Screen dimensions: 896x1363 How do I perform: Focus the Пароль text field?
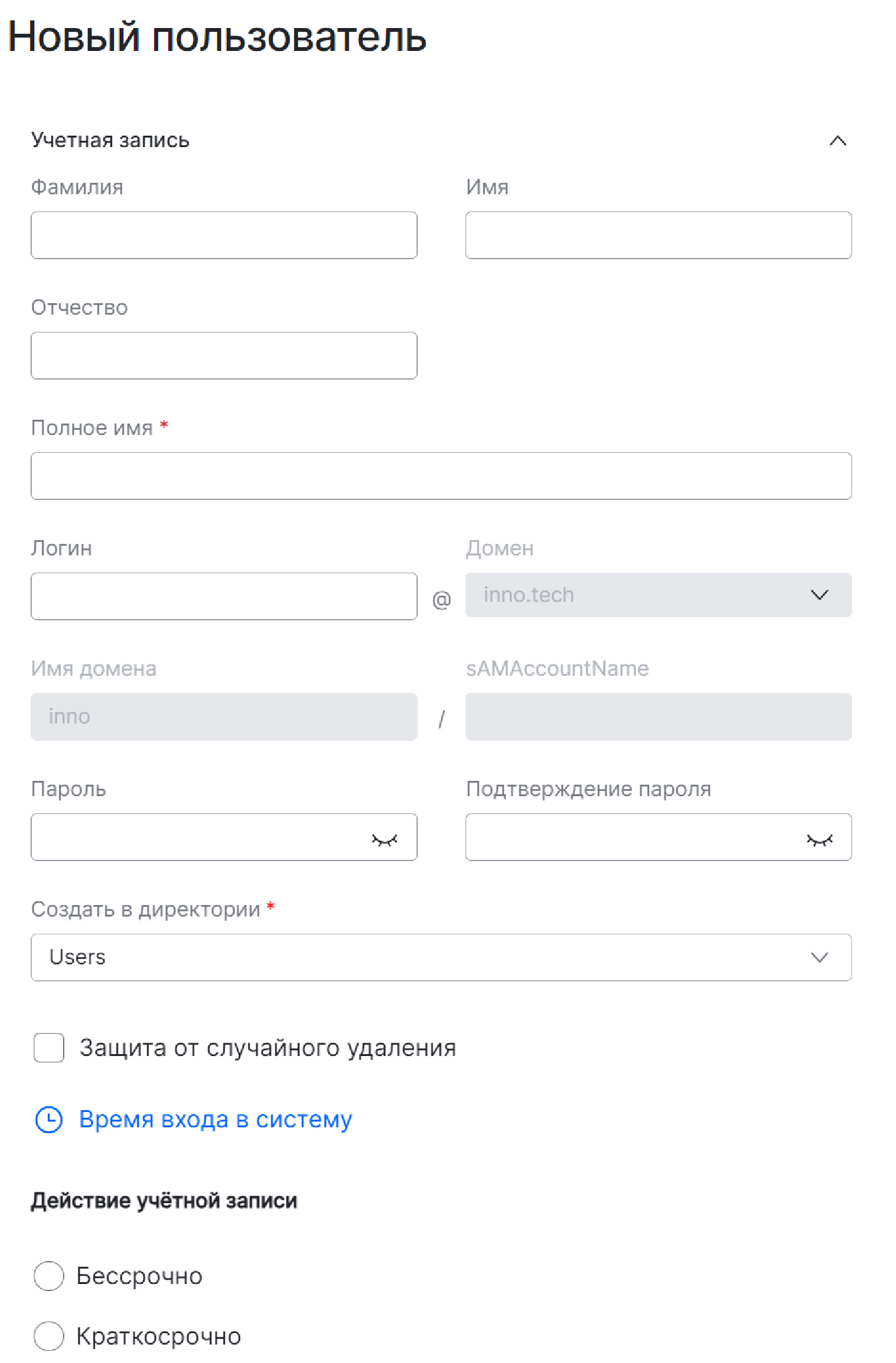click(x=197, y=837)
